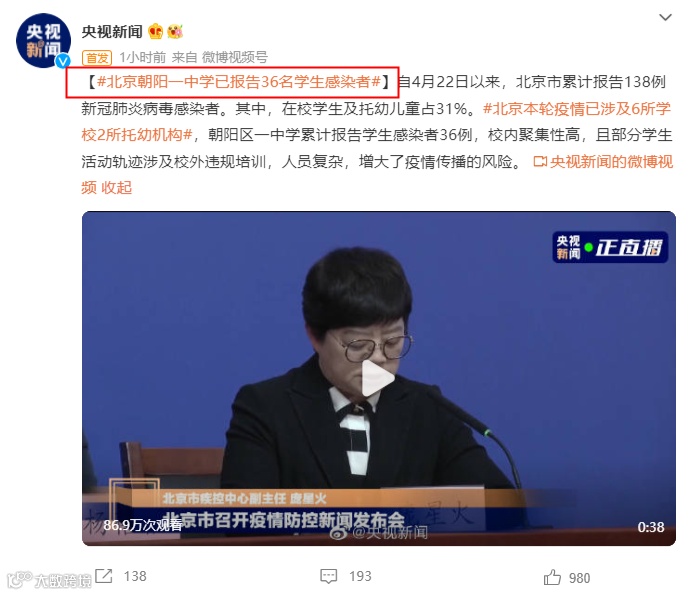Click the 0:38 video duration label
Screen dimensions: 691x595
coord(650,527)
